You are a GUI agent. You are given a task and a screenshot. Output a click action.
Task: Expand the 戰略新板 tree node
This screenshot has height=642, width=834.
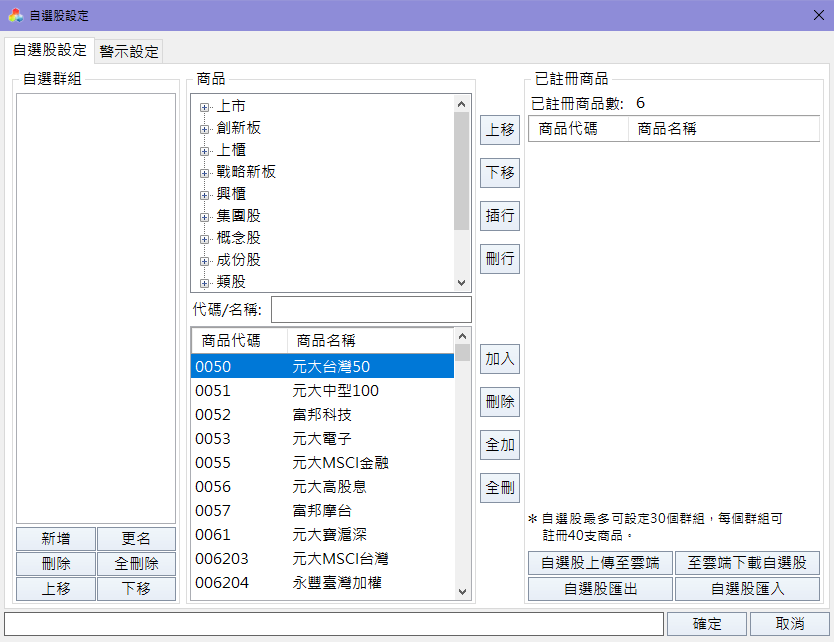(204, 173)
